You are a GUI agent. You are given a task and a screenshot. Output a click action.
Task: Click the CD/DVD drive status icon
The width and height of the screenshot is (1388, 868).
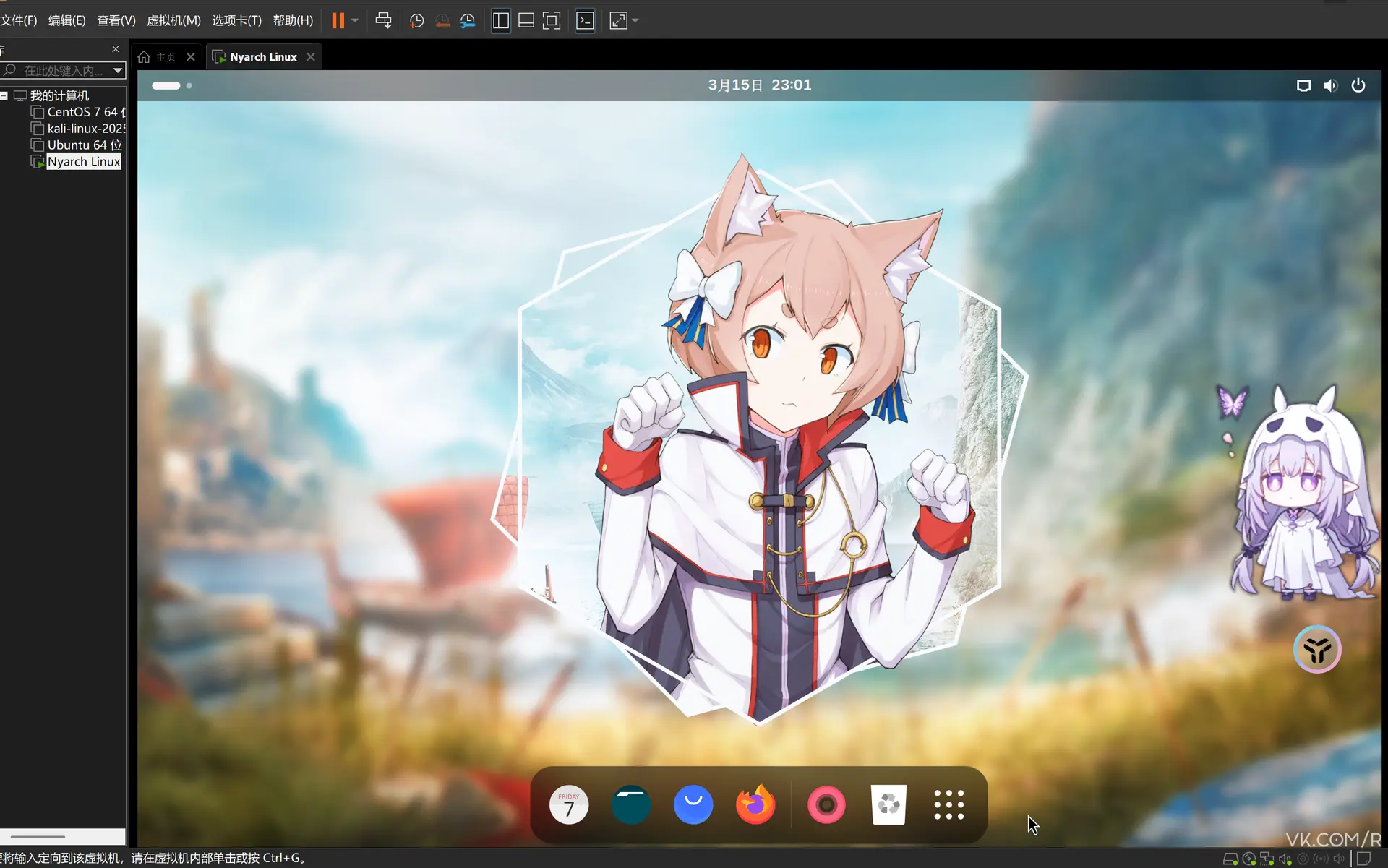click(1249, 859)
